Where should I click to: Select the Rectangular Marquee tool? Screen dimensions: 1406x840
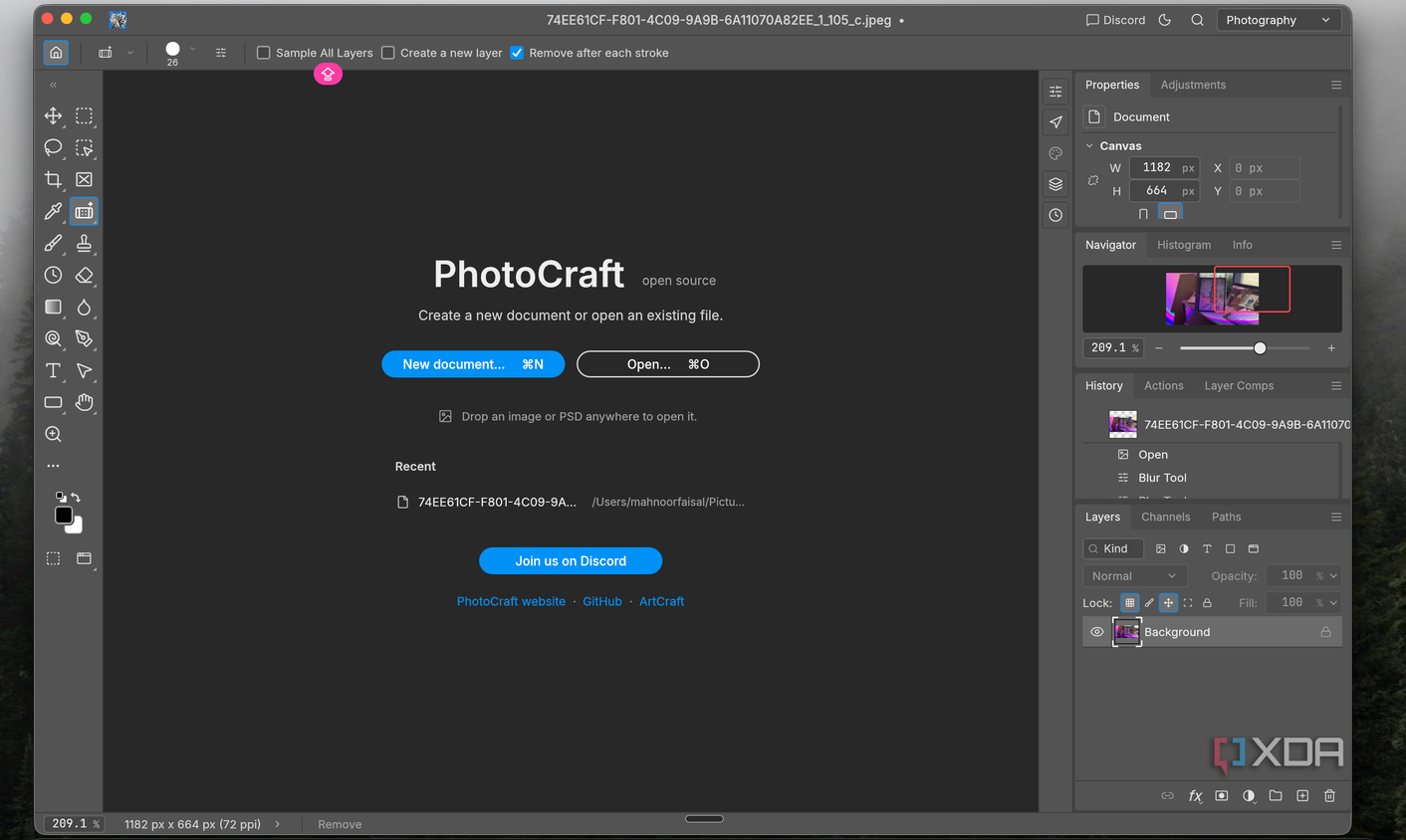coord(85,116)
